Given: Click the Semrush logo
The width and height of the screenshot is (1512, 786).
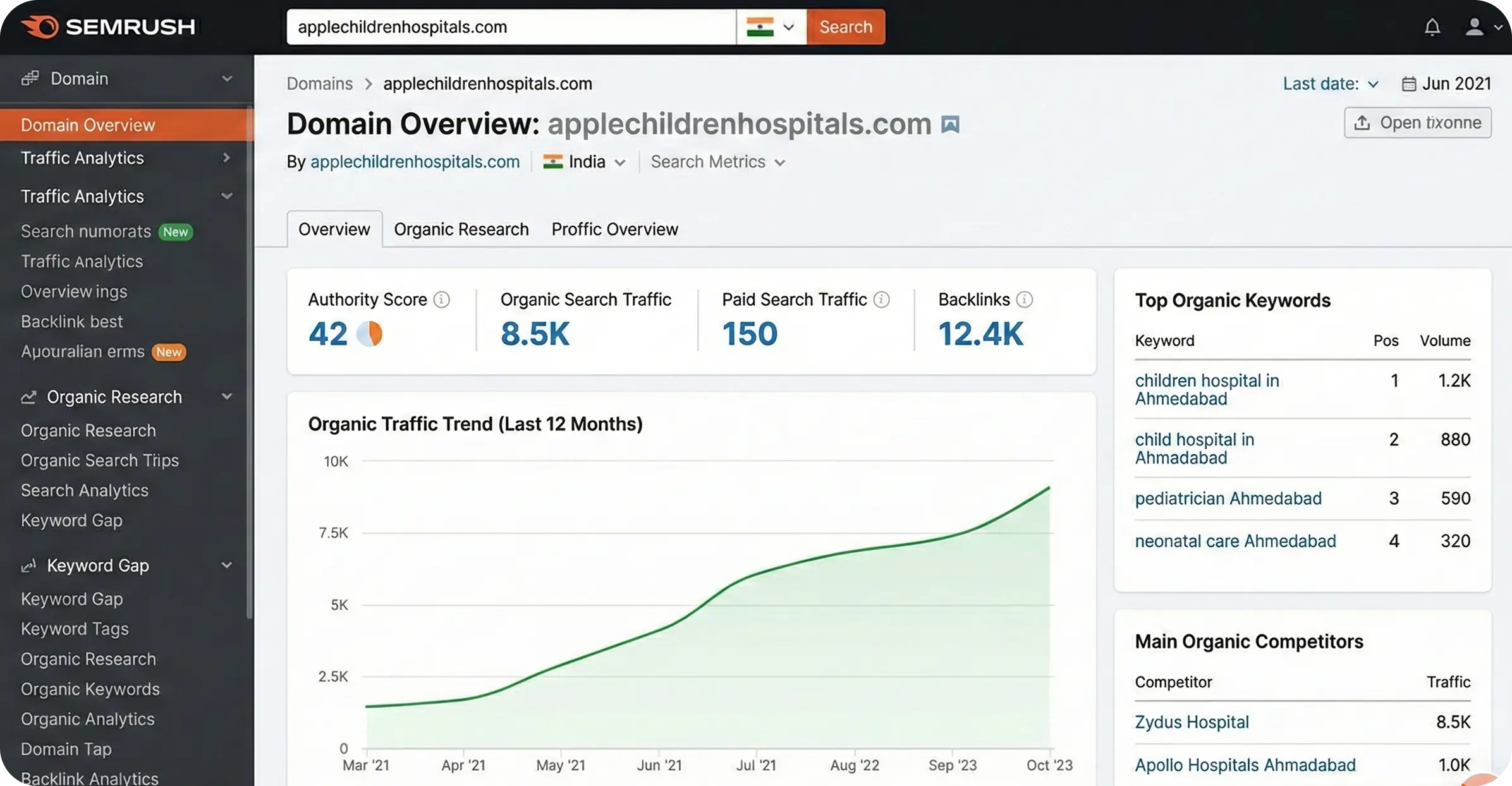Looking at the screenshot, I should [108, 27].
